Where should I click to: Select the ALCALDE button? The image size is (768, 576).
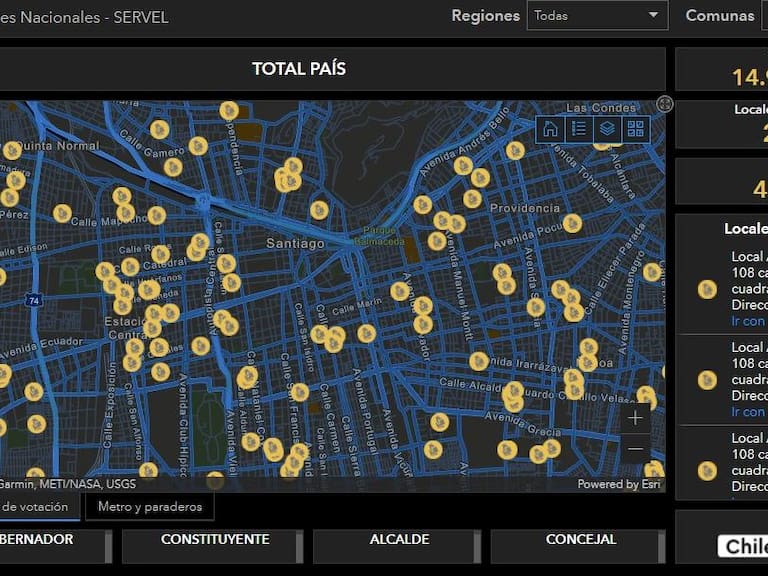pyautogui.click(x=399, y=540)
